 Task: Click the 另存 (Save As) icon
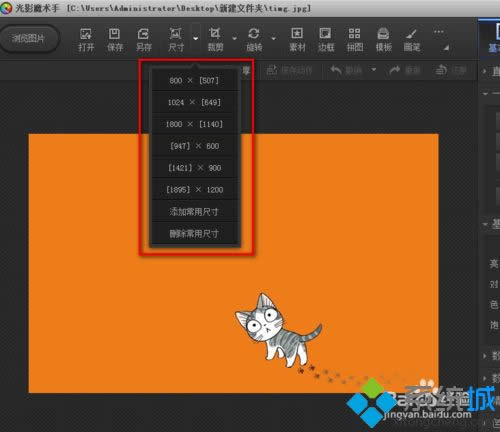coord(144,40)
